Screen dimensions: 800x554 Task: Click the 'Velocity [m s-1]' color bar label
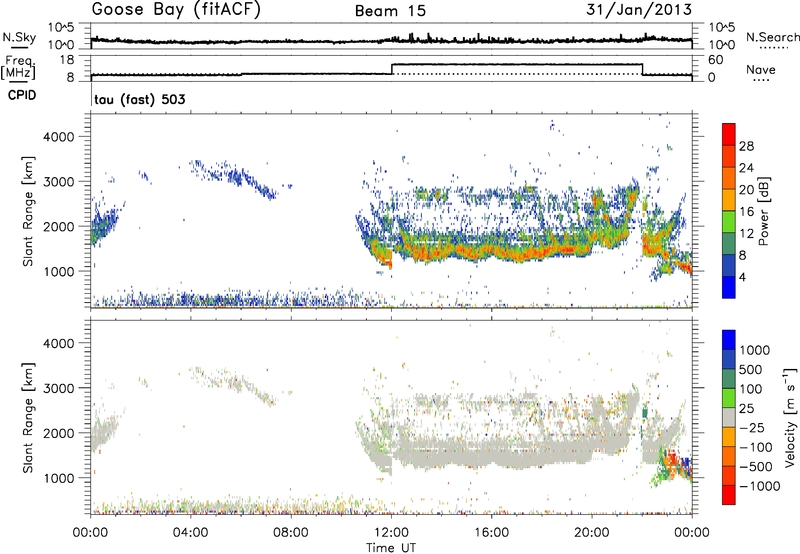click(x=790, y=417)
